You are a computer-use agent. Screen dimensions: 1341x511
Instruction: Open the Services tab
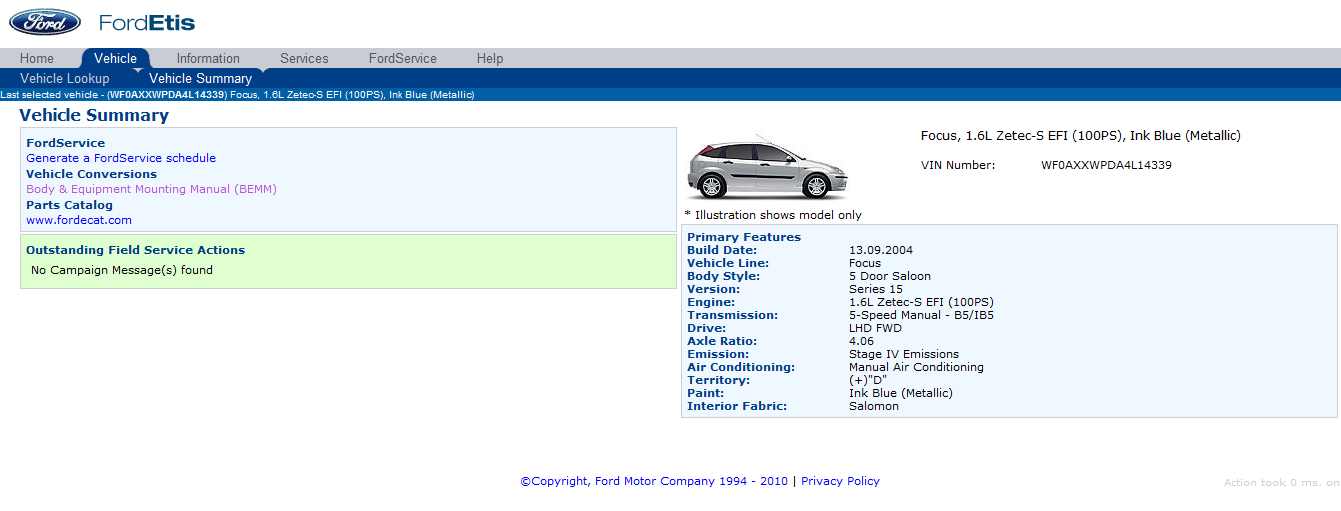tap(304, 59)
